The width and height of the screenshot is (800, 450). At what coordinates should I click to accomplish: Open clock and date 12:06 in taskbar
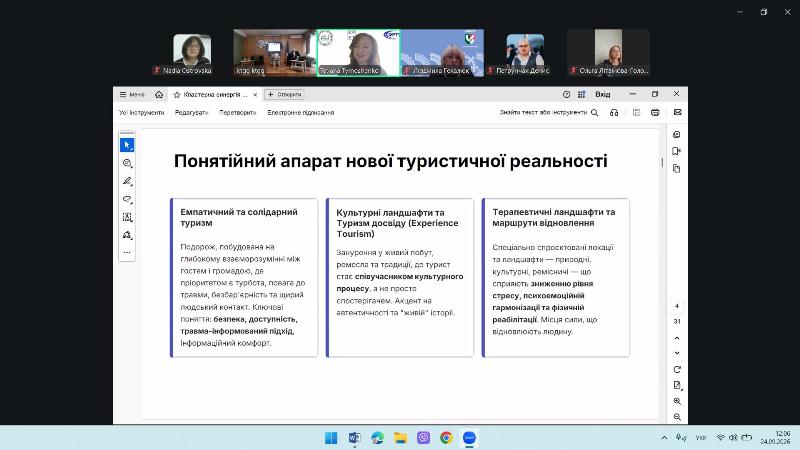[776, 438]
